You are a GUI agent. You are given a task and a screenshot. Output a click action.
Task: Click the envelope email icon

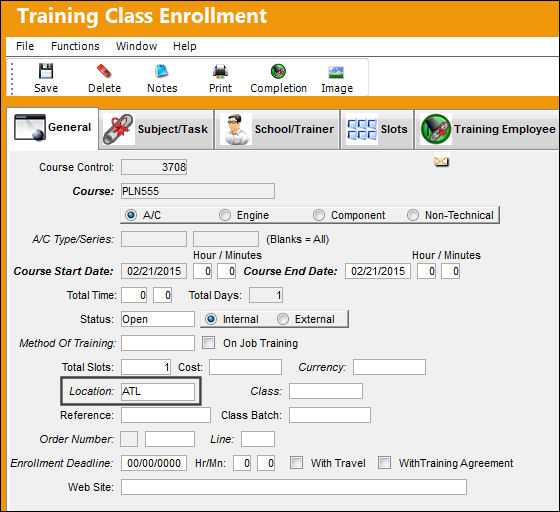click(441, 162)
